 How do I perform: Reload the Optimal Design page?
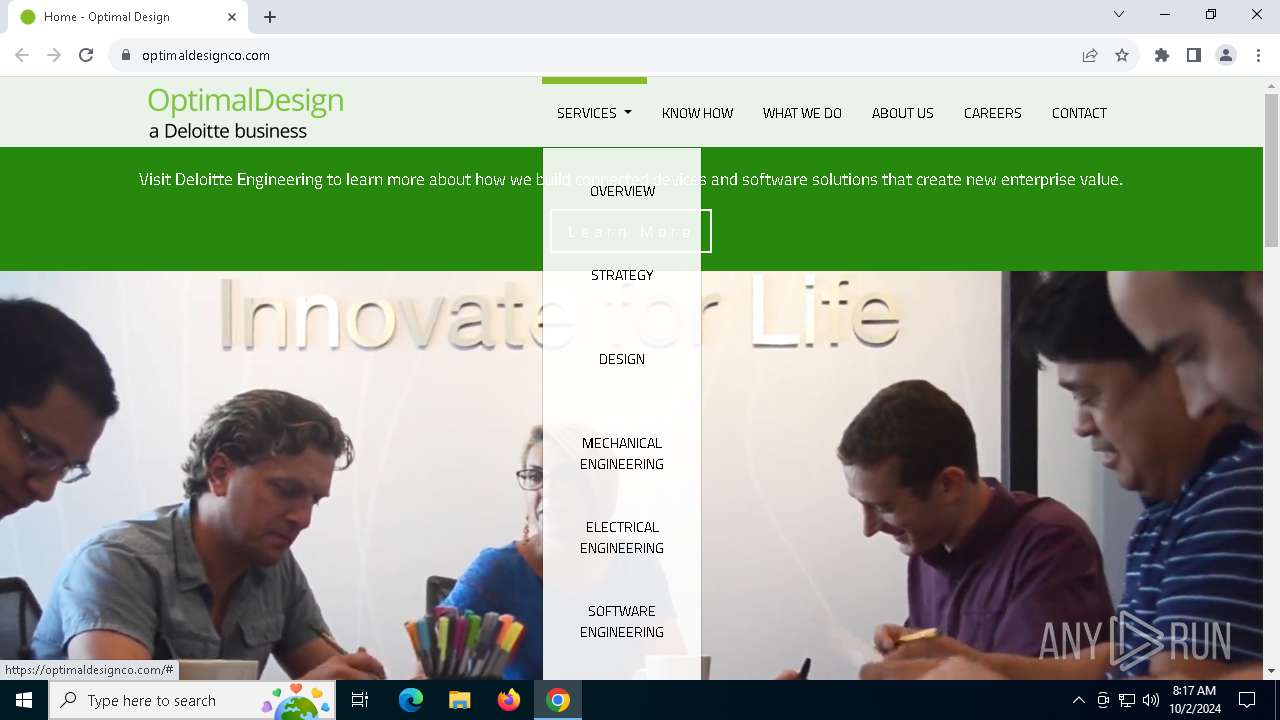(x=86, y=55)
